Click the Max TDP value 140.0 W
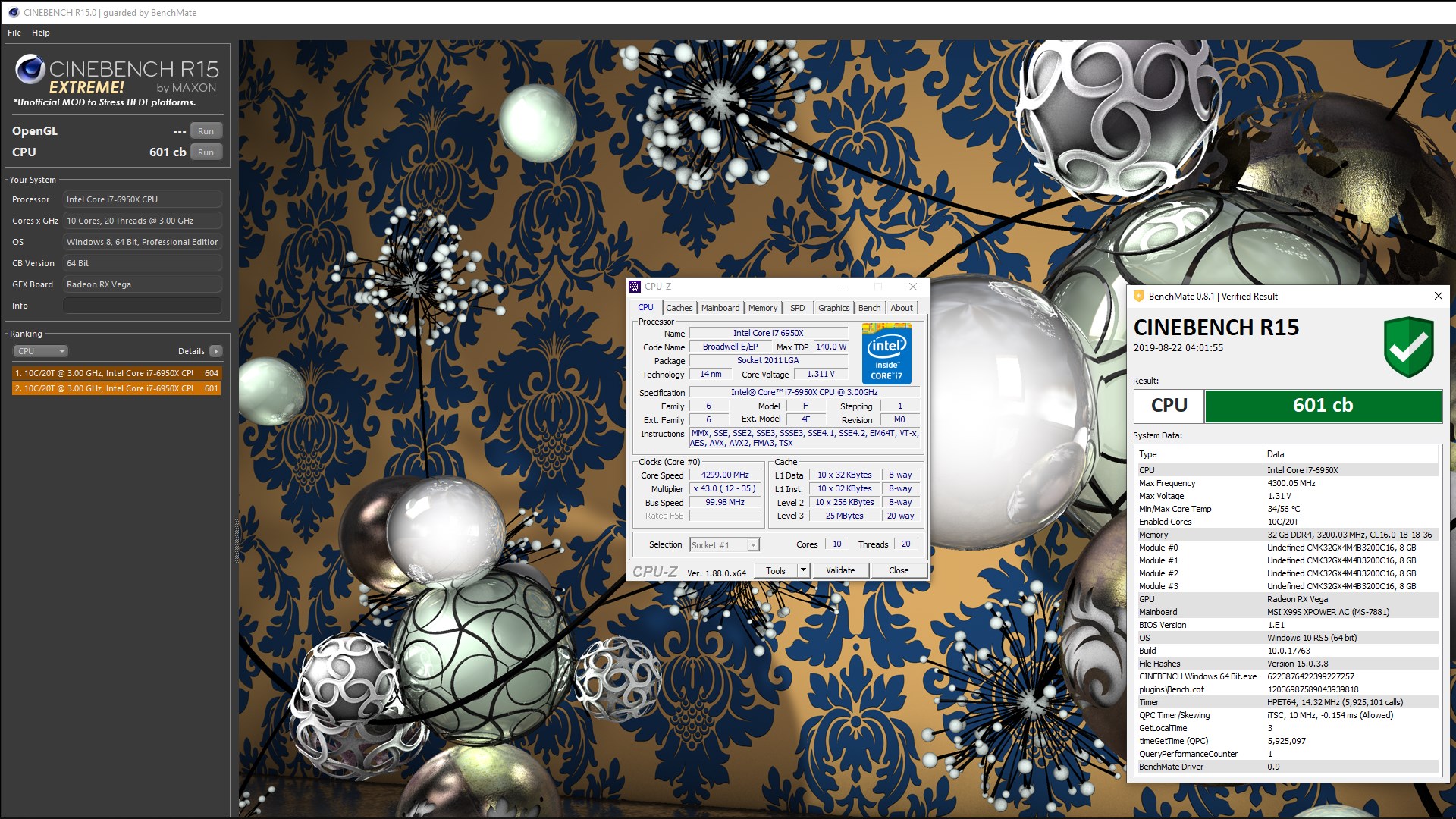 [x=831, y=347]
